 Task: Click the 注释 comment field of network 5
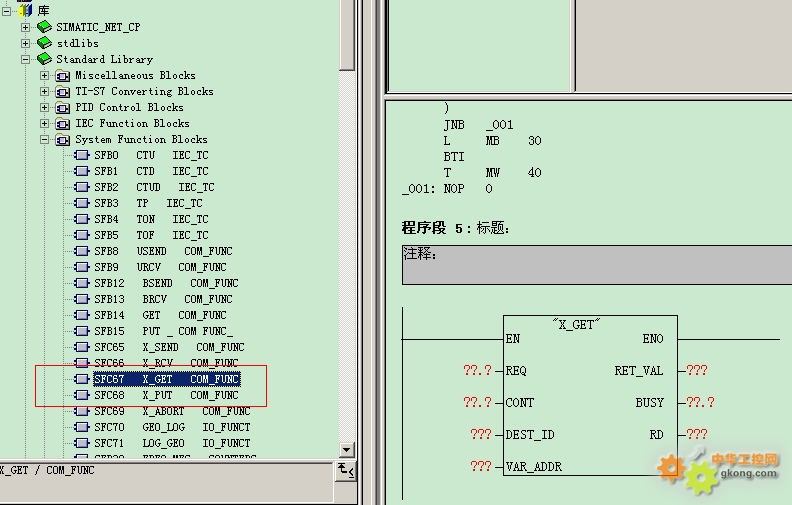click(597, 265)
